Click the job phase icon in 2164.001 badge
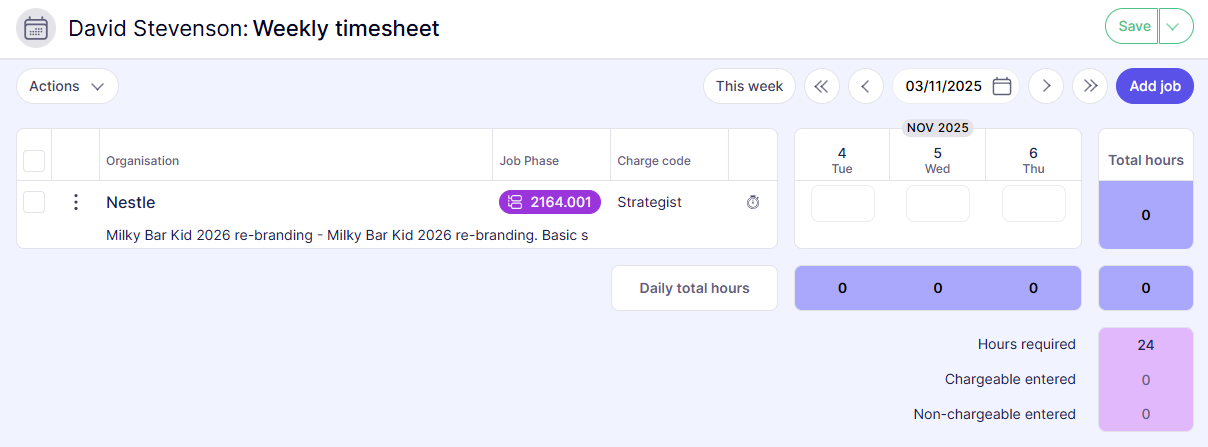The width and height of the screenshot is (1208, 447). [516, 202]
